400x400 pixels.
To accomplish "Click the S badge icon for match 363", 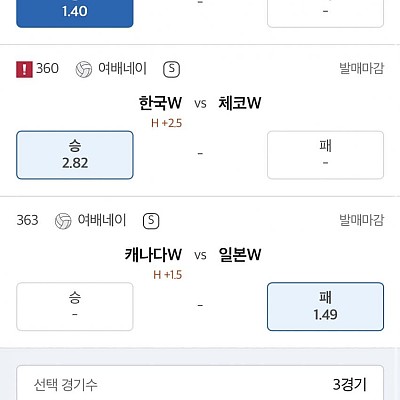I will (x=151, y=221).
